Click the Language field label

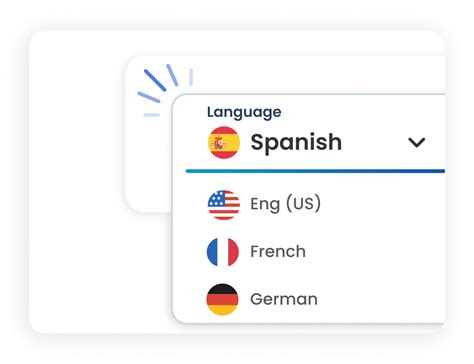244,112
